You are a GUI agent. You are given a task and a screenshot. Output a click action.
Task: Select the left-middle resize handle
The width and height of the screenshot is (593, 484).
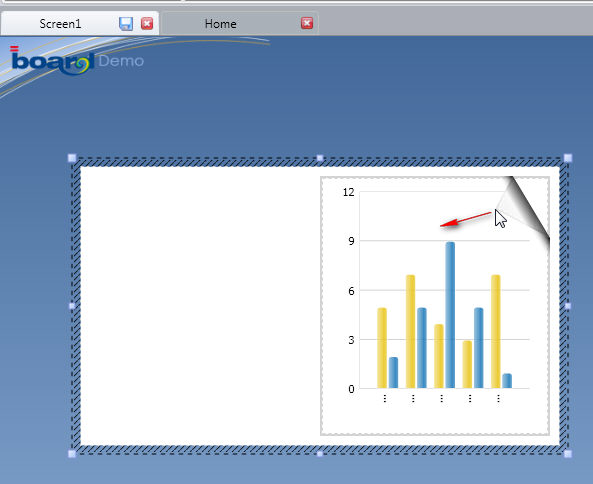point(72,306)
